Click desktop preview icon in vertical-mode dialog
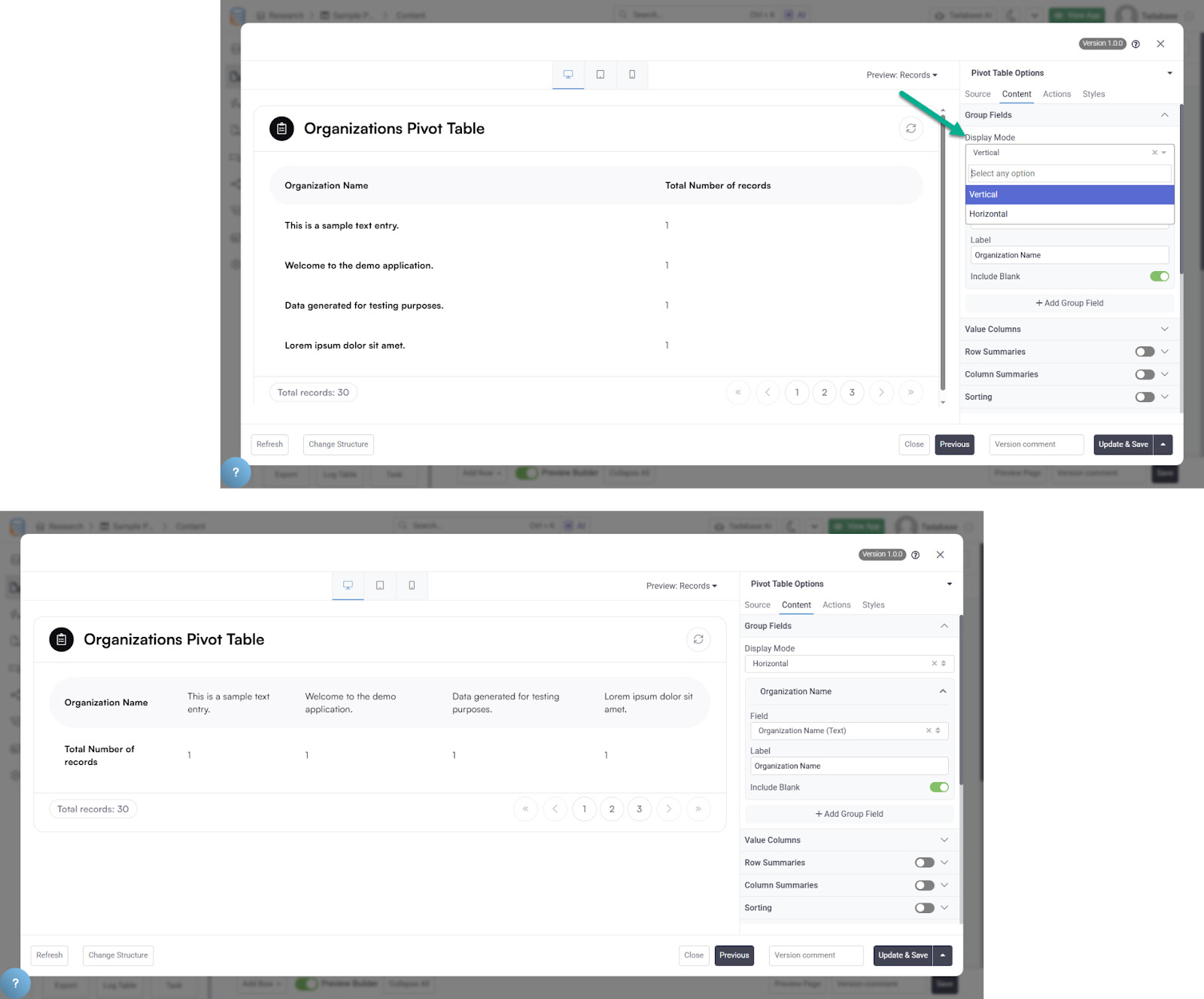This screenshot has width=1204, height=999. pos(568,75)
